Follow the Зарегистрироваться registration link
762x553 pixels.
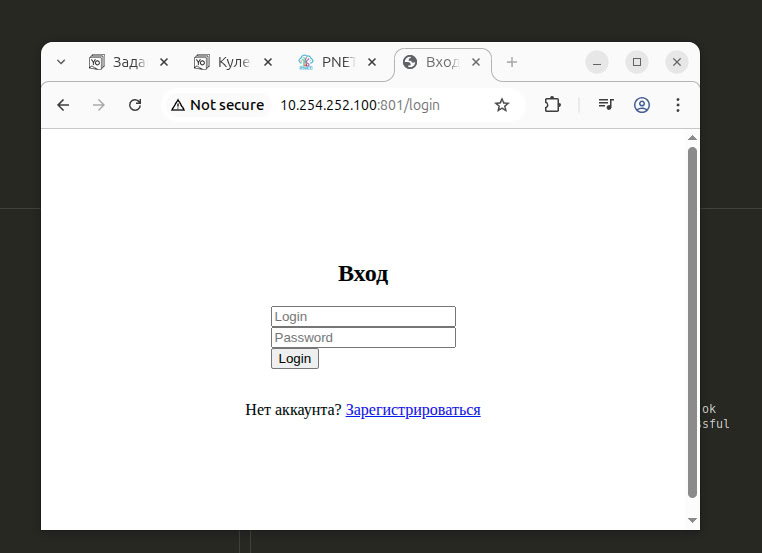point(413,410)
